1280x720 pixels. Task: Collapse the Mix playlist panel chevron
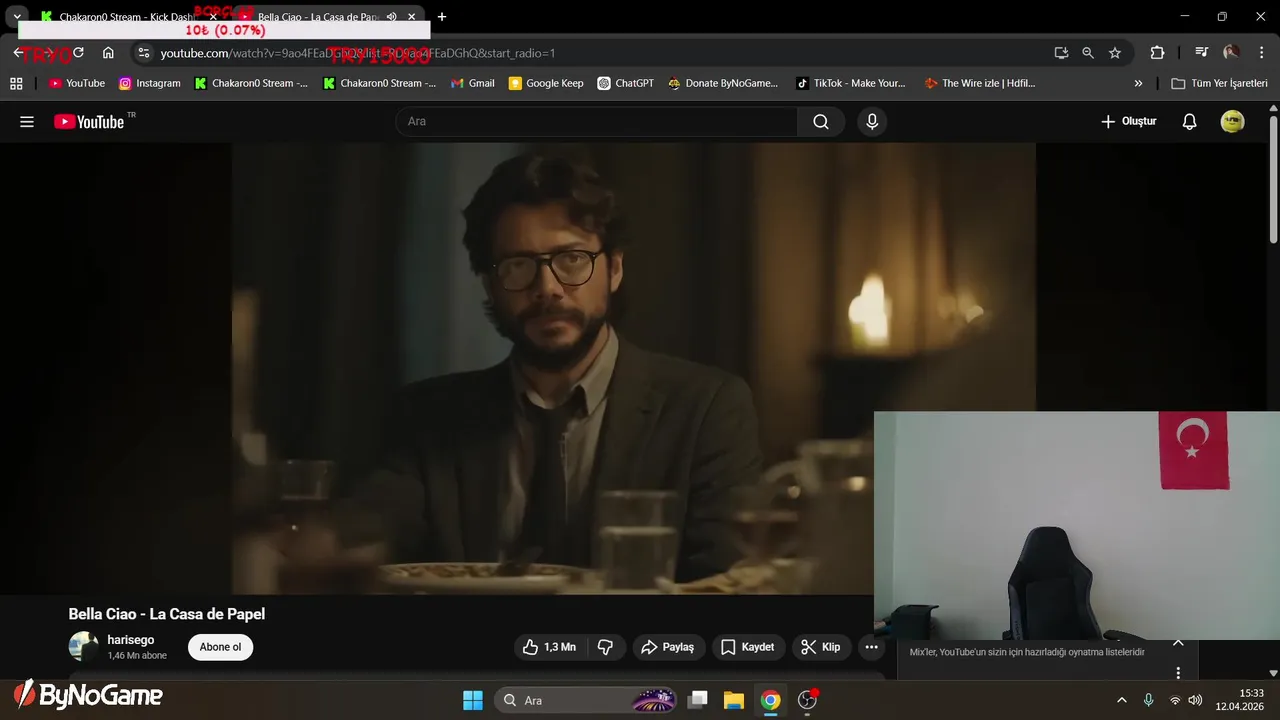point(1178,643)
